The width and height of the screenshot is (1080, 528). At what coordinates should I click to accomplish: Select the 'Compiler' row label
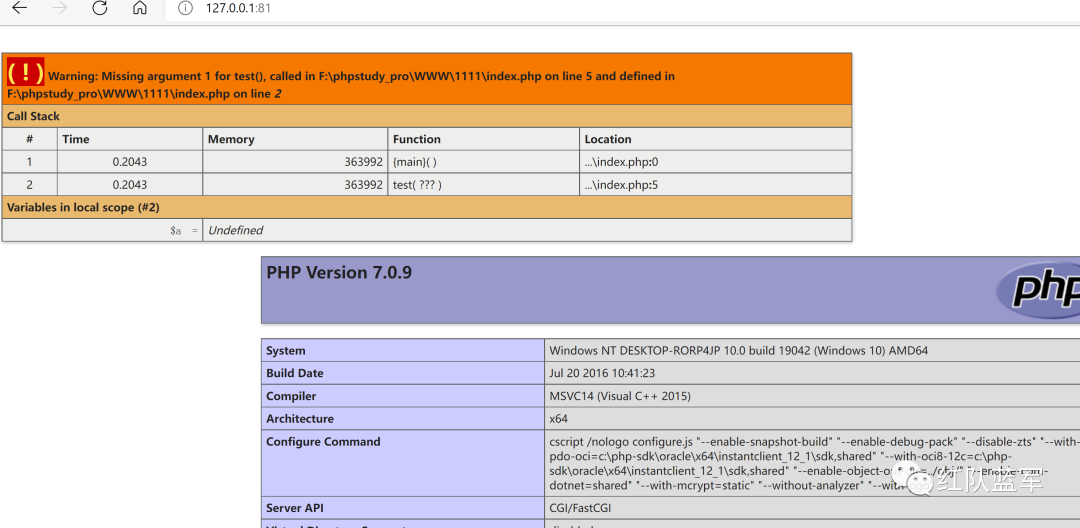(x=291, y=396)
